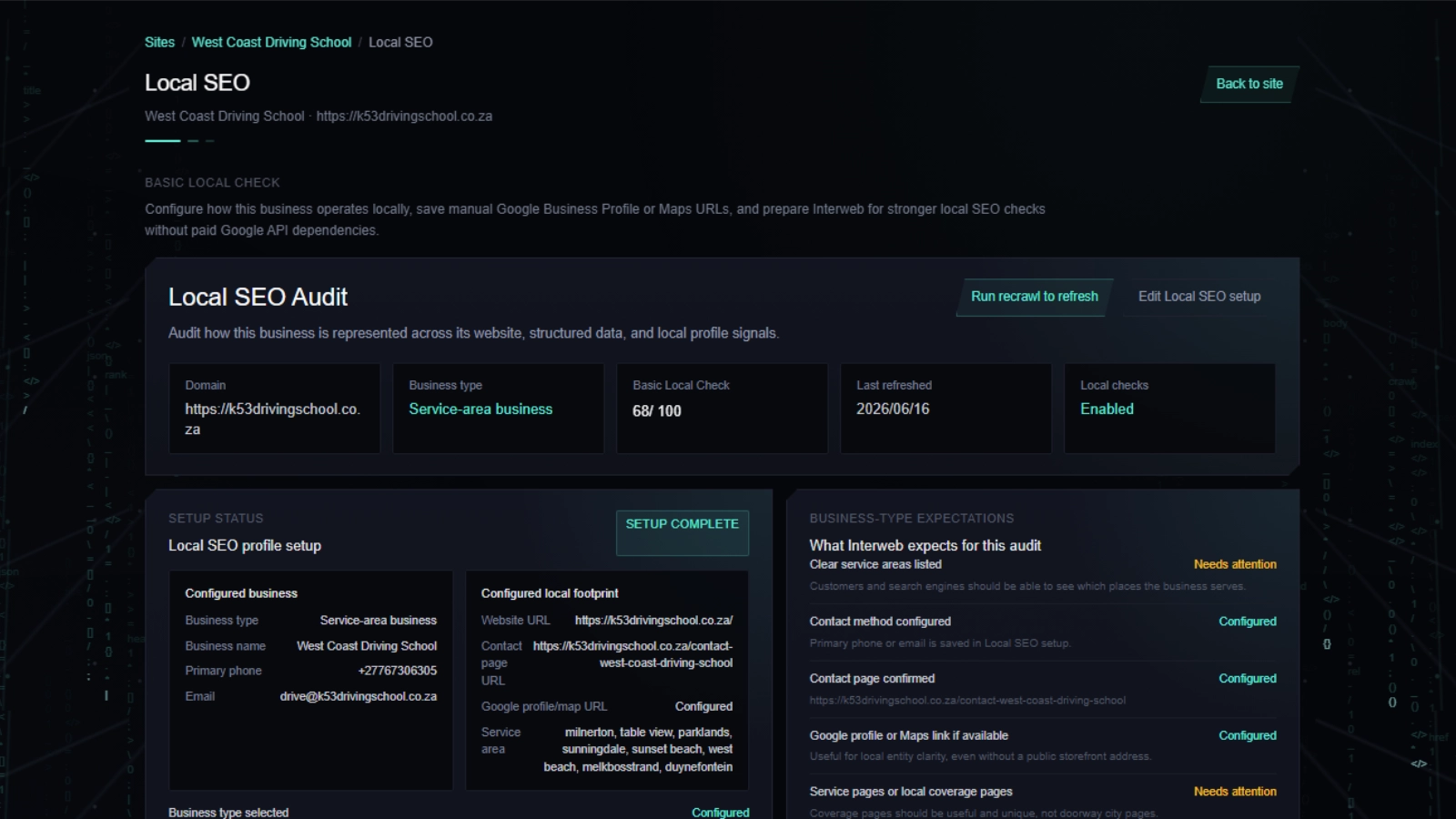1456x819 pixels.
Task: Select primary phone +27767306305
Action: (x=398, y=671)
